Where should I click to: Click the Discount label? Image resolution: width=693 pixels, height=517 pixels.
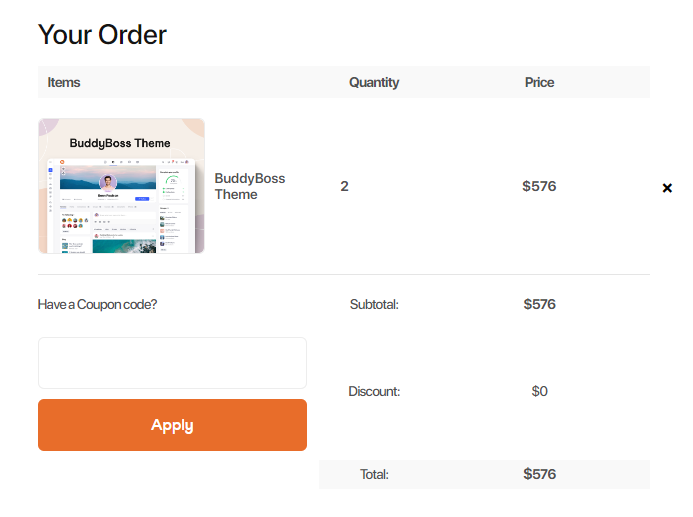374,392
